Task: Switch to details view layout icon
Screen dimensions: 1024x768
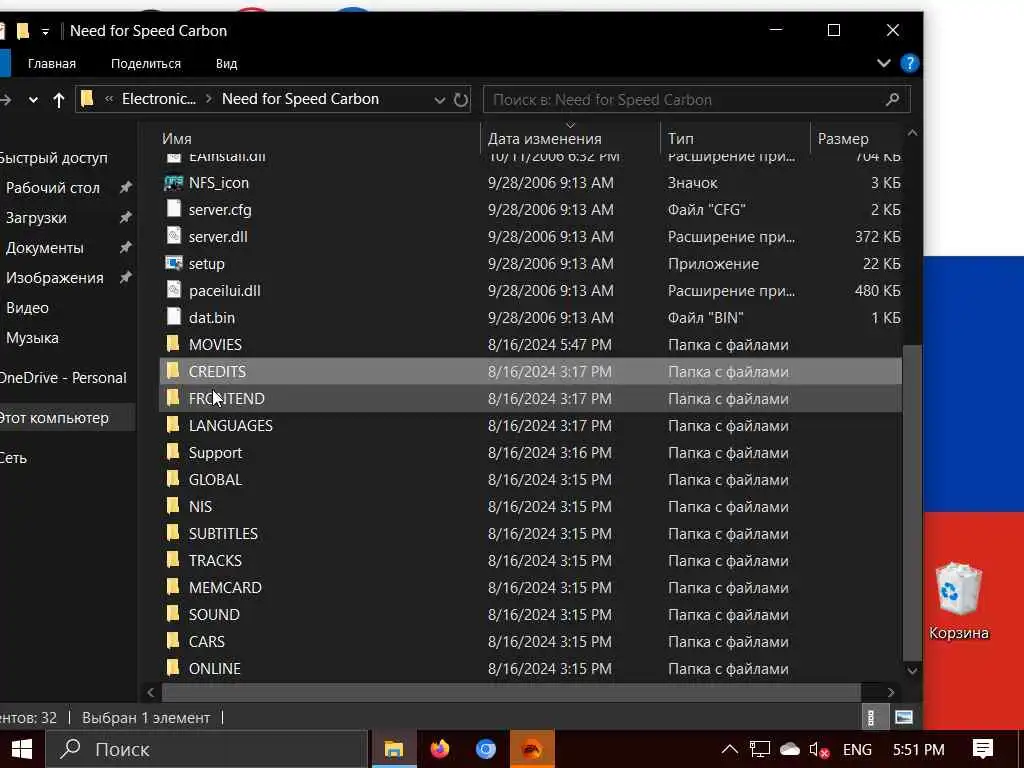Action: [871, 718]
